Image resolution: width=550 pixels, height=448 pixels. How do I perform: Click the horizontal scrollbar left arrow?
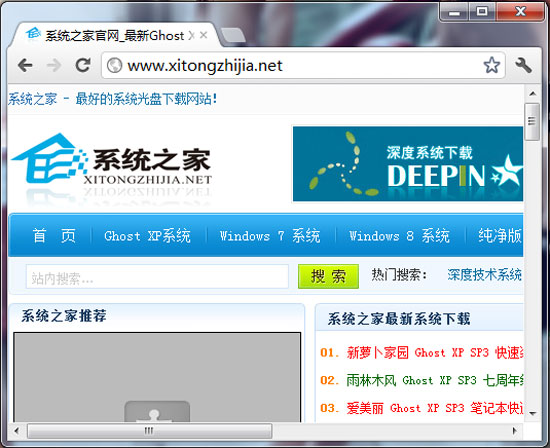point(16,430)
